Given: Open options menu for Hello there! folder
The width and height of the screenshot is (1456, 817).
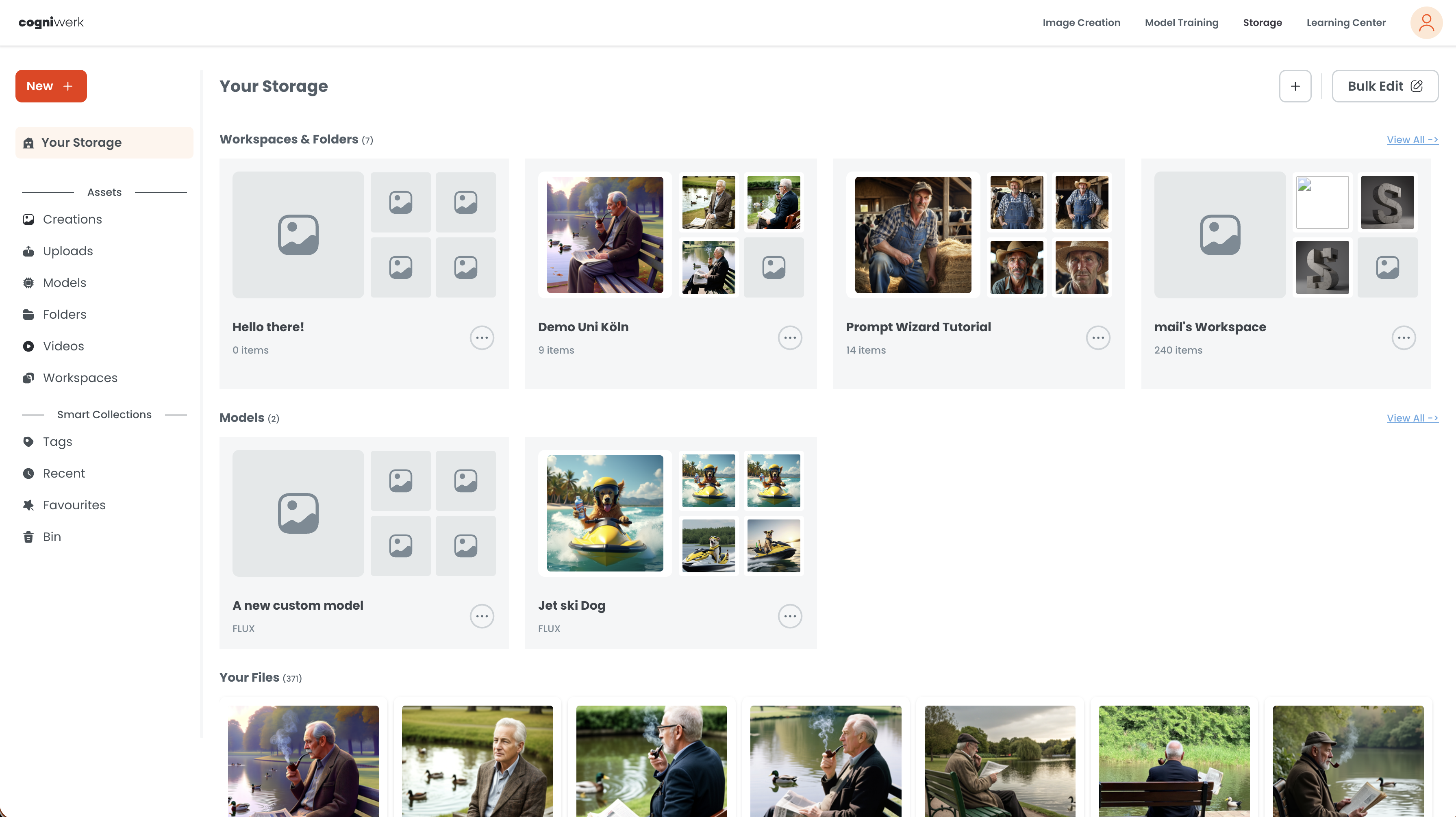Looking at the screenshot, I should 482,338.
